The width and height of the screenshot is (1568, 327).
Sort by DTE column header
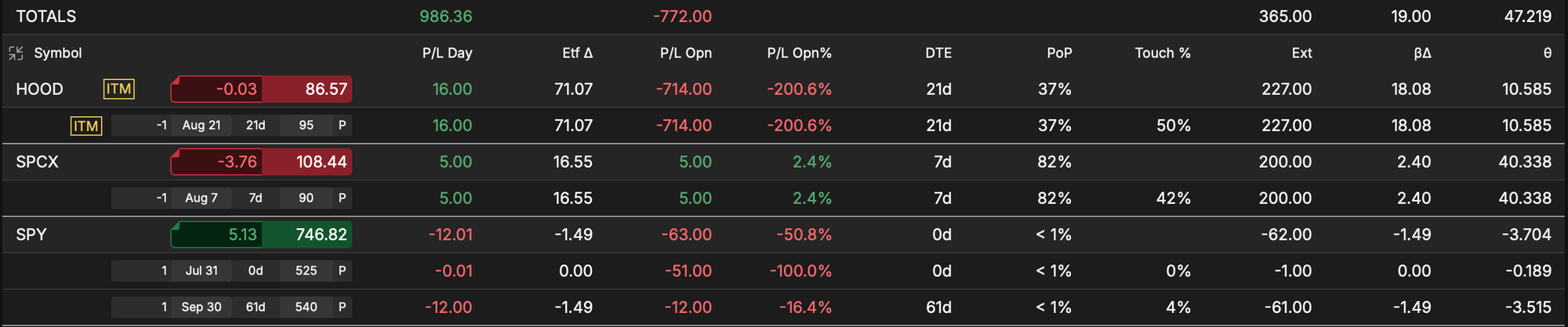coord(938,53)
